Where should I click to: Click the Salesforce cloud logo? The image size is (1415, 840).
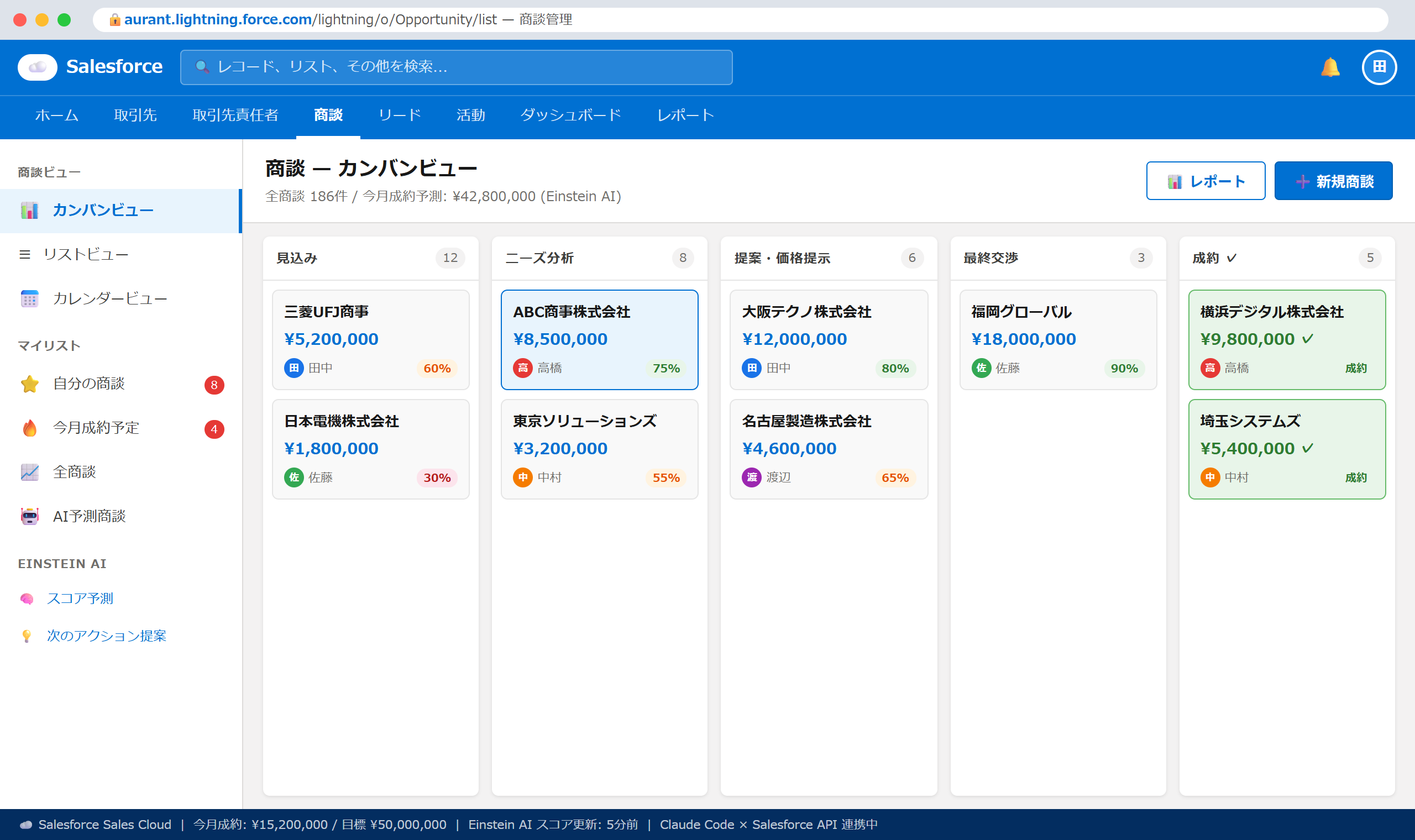point(38,67)
